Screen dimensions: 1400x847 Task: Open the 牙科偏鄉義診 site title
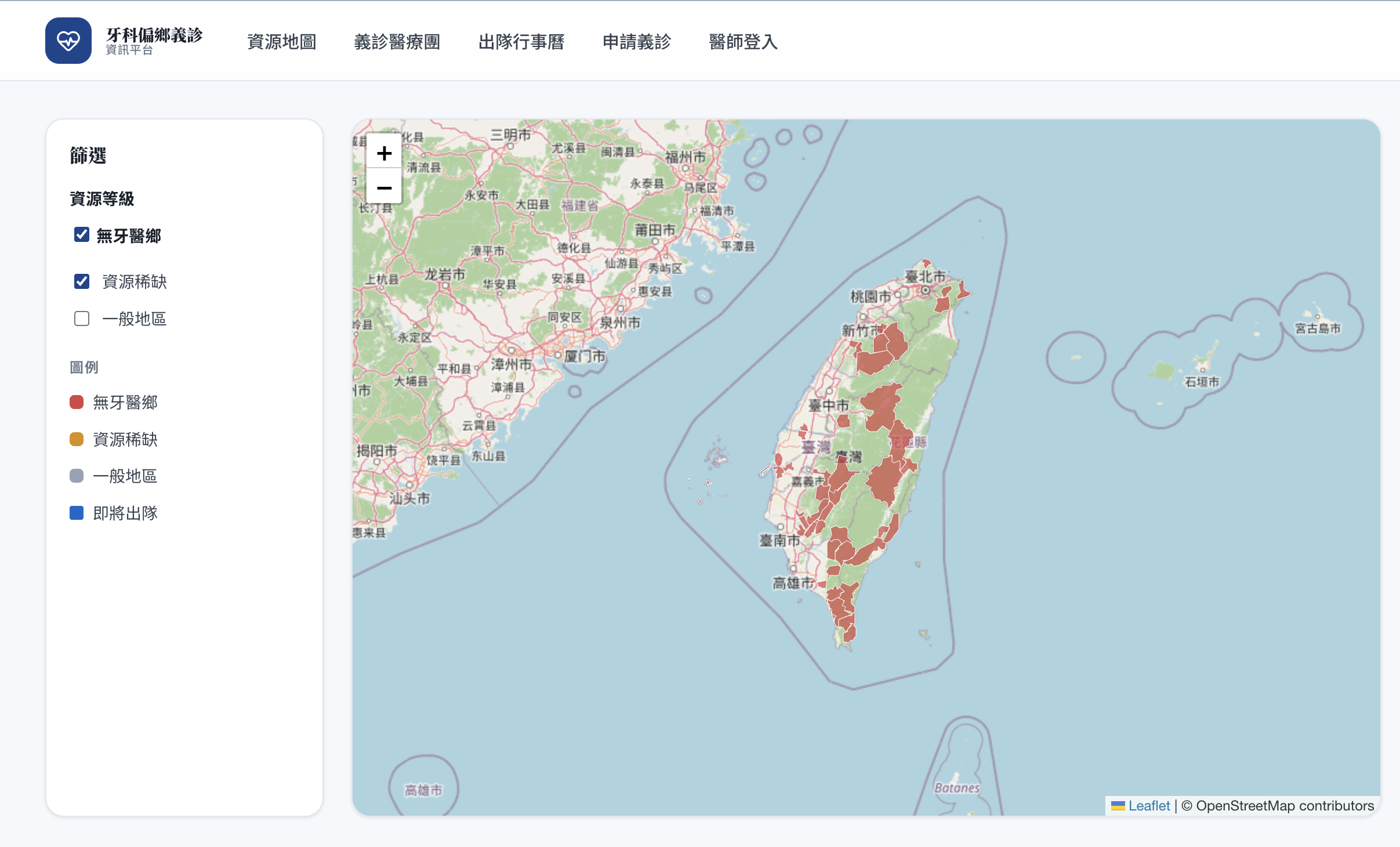coord(154,35)
